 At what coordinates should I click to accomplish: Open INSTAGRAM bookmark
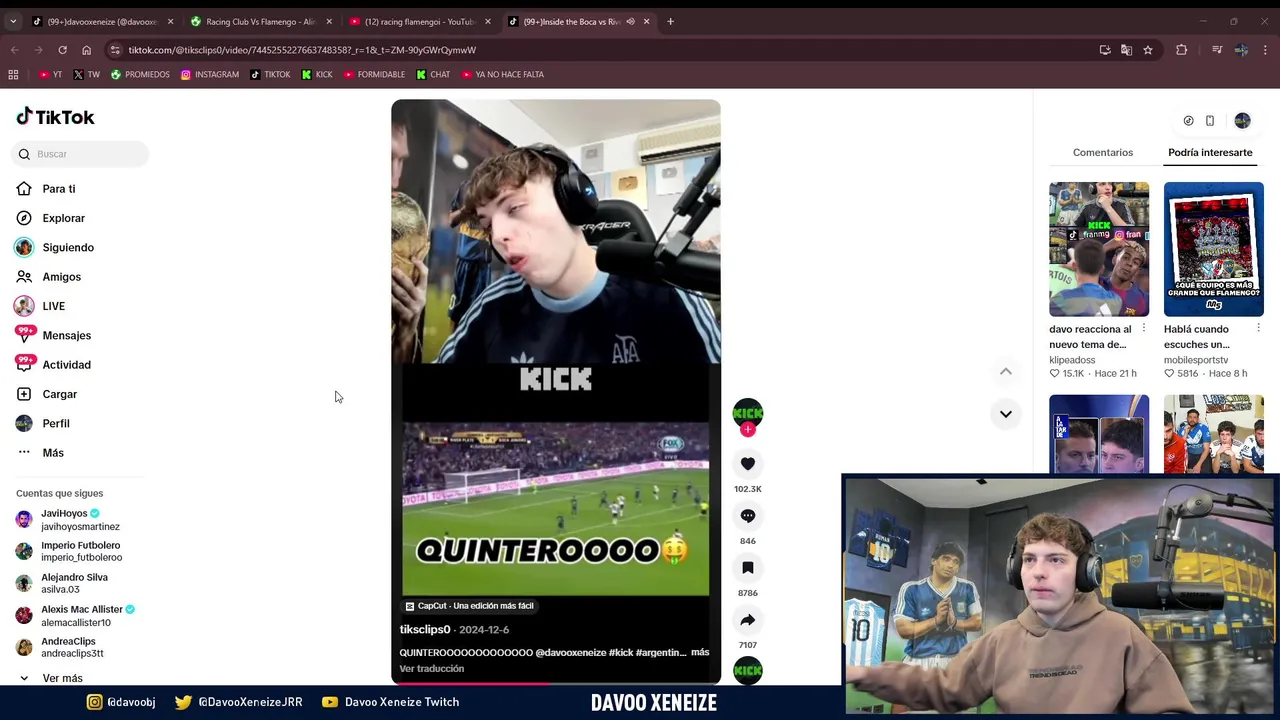point(210,75)
